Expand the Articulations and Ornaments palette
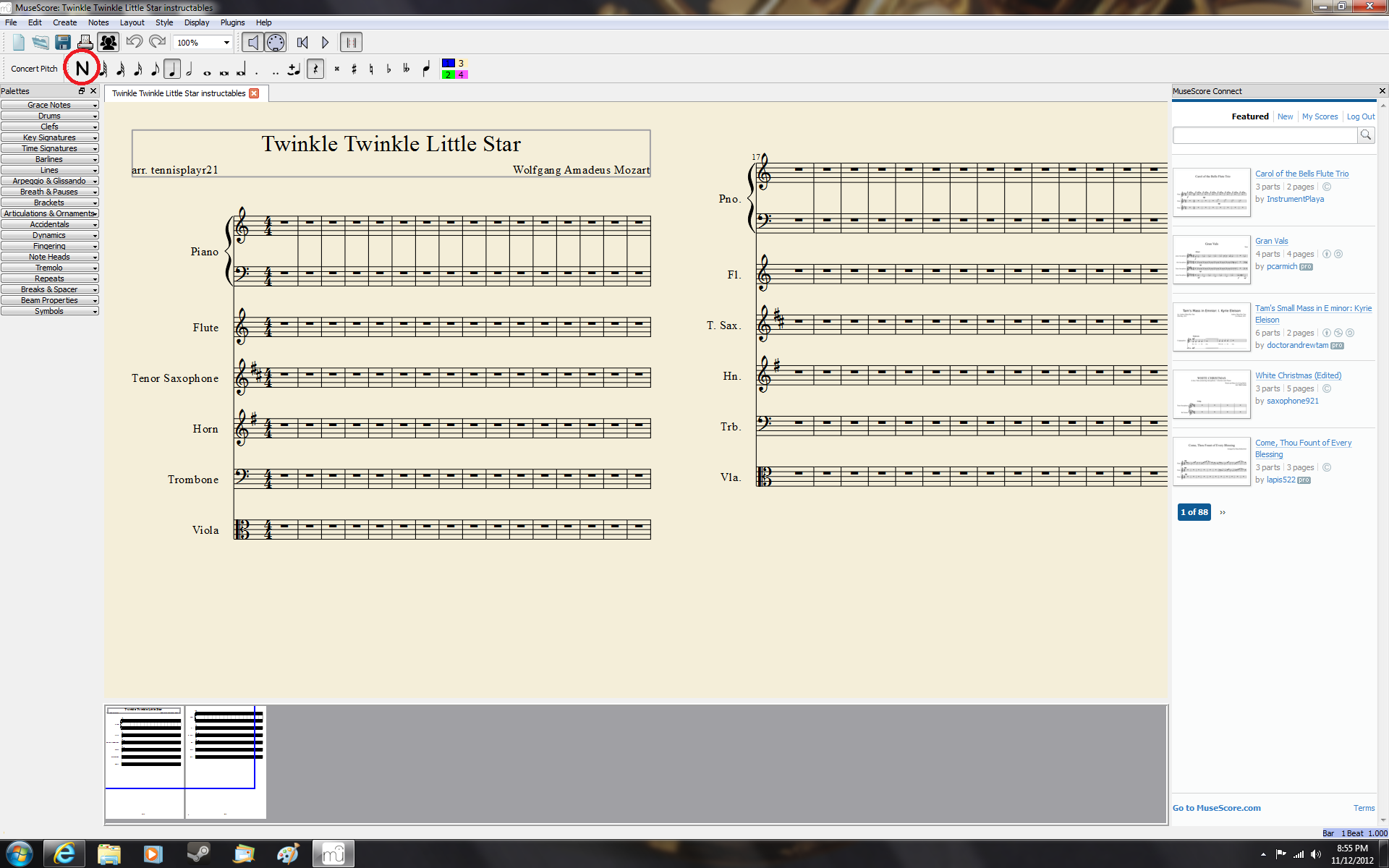Screen dimensions: 1389x868 tap(50, 213)
